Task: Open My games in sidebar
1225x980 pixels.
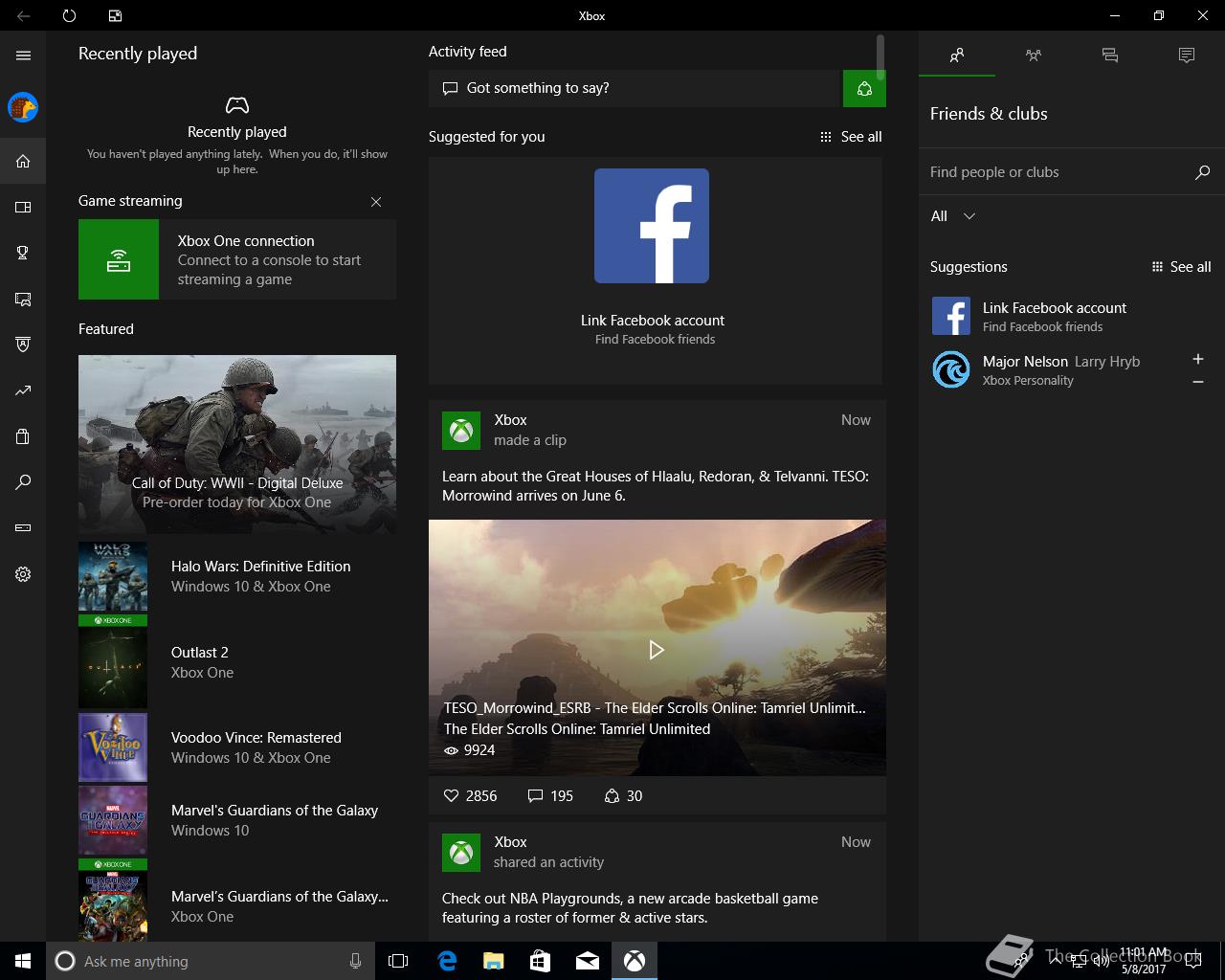Action: [x=23, y=207]
